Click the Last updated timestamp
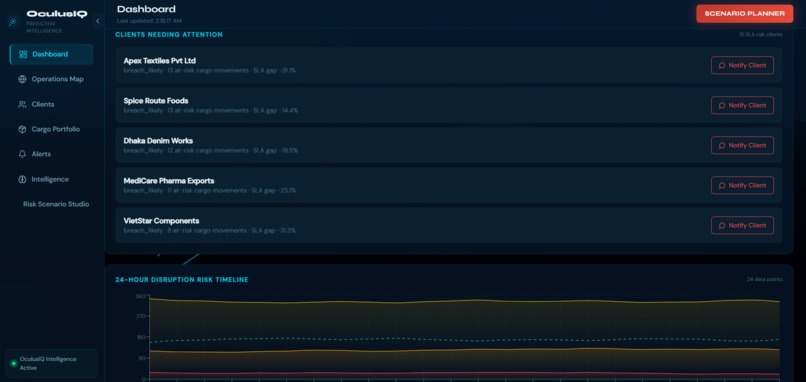The image size is (806, 382). pyautogui.click(x=149, y=21)
